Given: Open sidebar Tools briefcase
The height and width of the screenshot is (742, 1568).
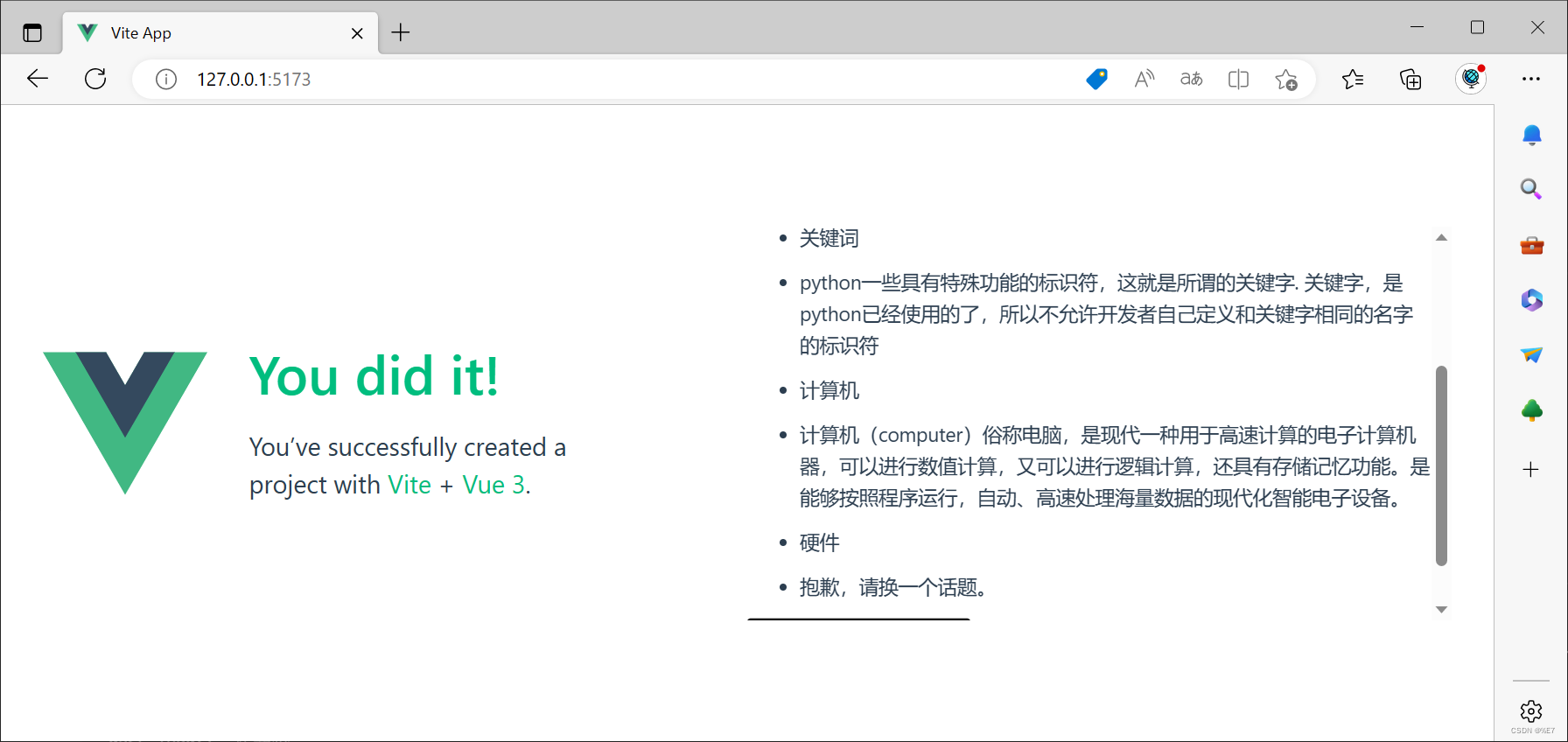Looking at the screenshot, I should pyautogui.click(x=1532, y=245).
